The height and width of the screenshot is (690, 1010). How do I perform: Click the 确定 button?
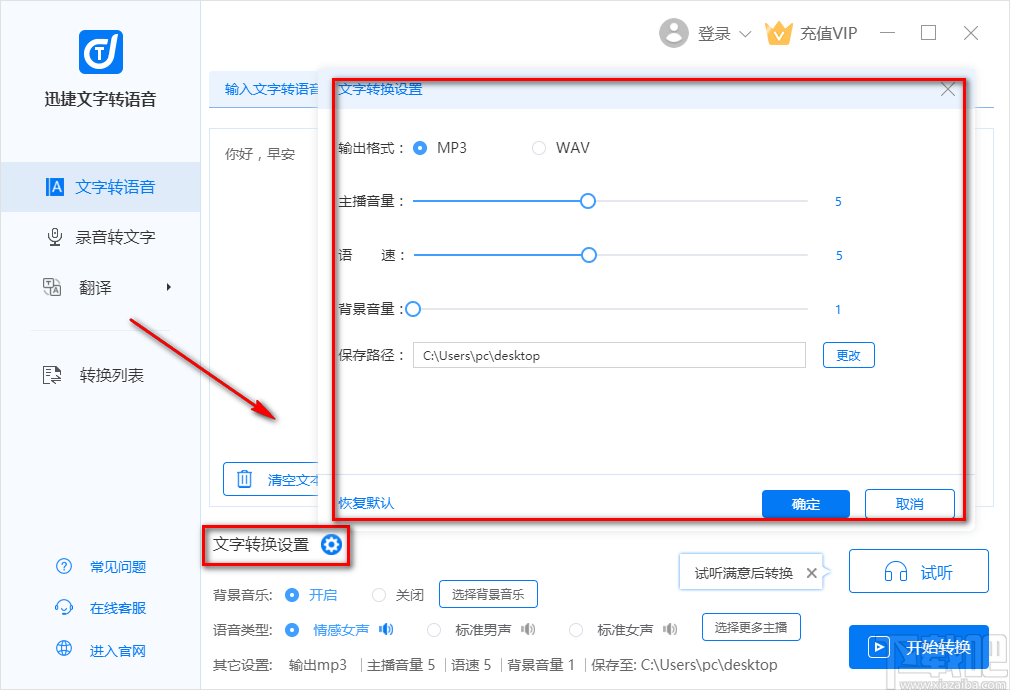(806, 504)
